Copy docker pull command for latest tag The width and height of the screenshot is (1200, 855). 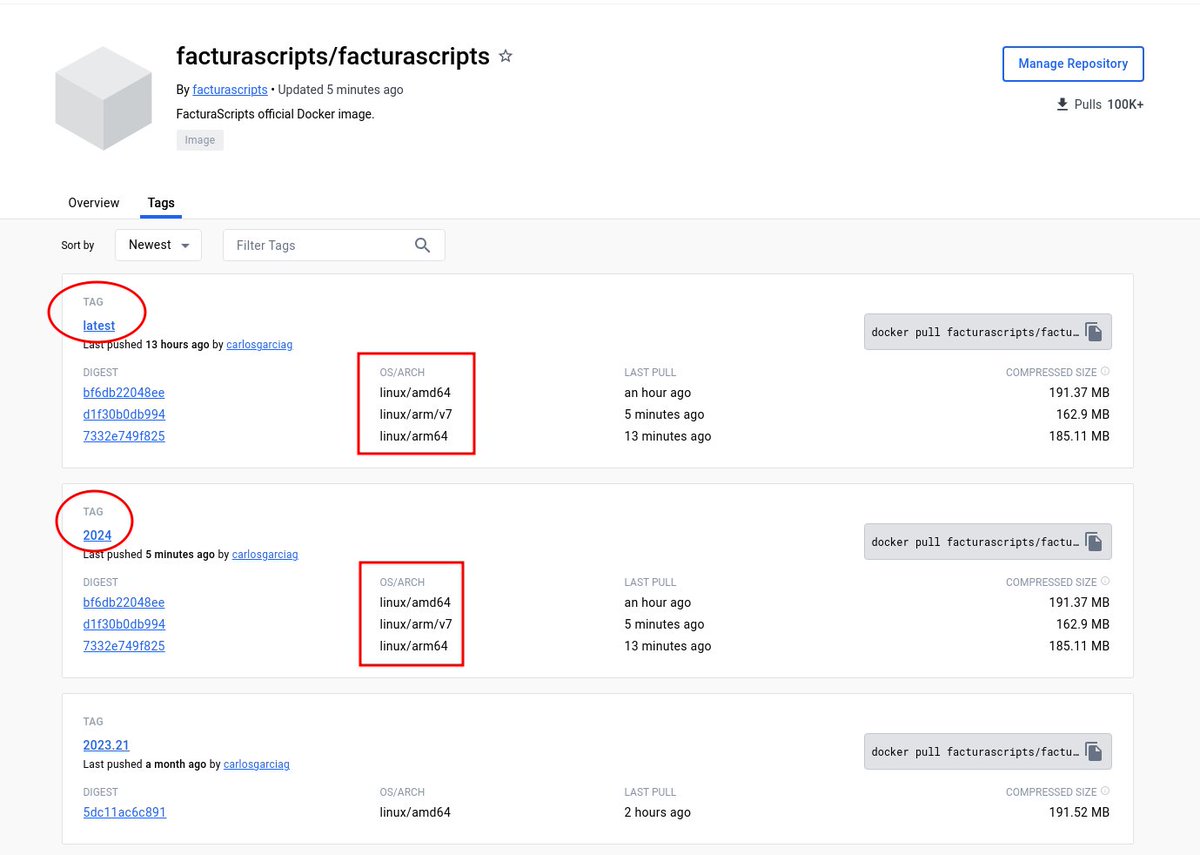pos(1094,332)
